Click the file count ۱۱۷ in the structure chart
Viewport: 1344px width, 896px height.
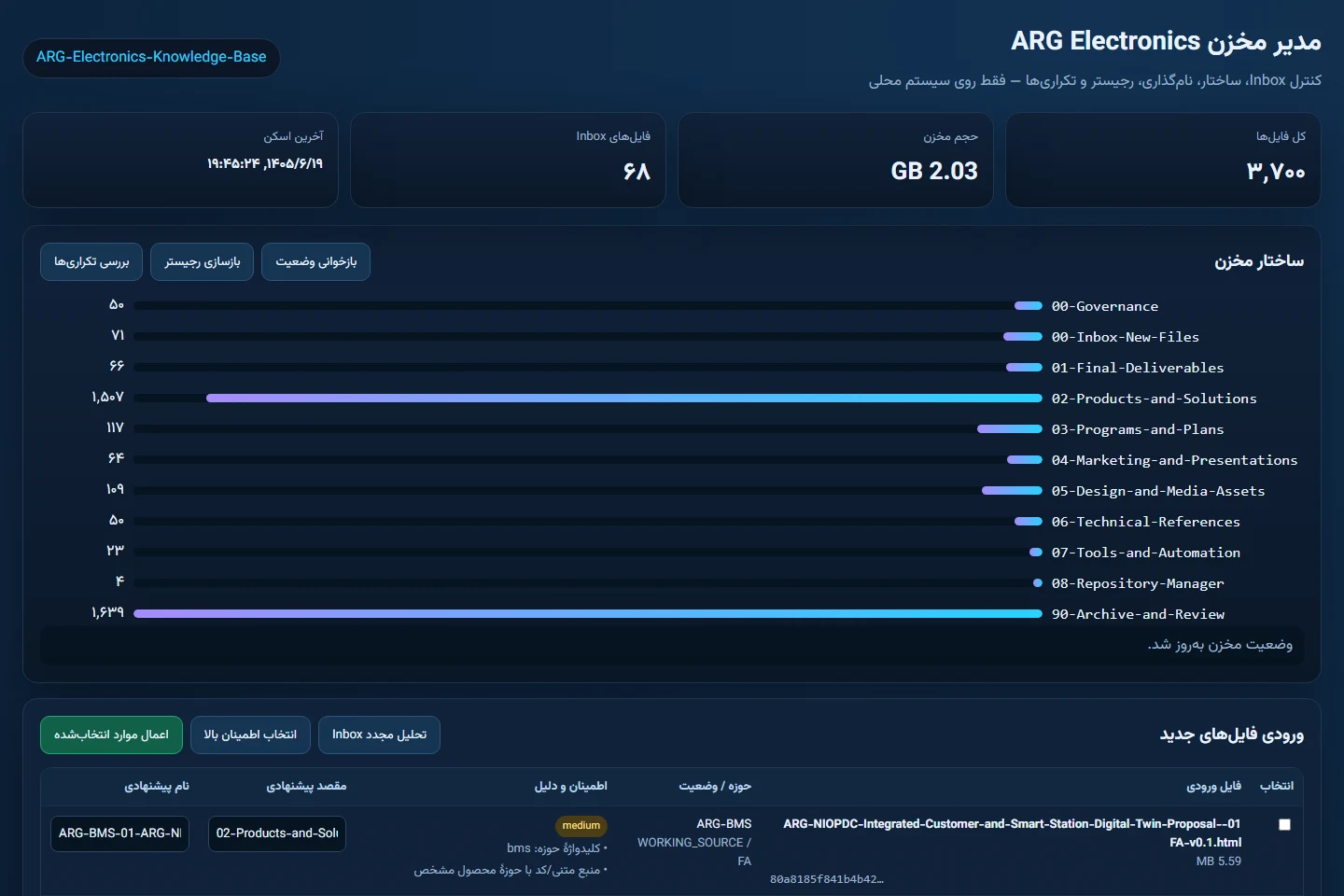tap(115, 428)
